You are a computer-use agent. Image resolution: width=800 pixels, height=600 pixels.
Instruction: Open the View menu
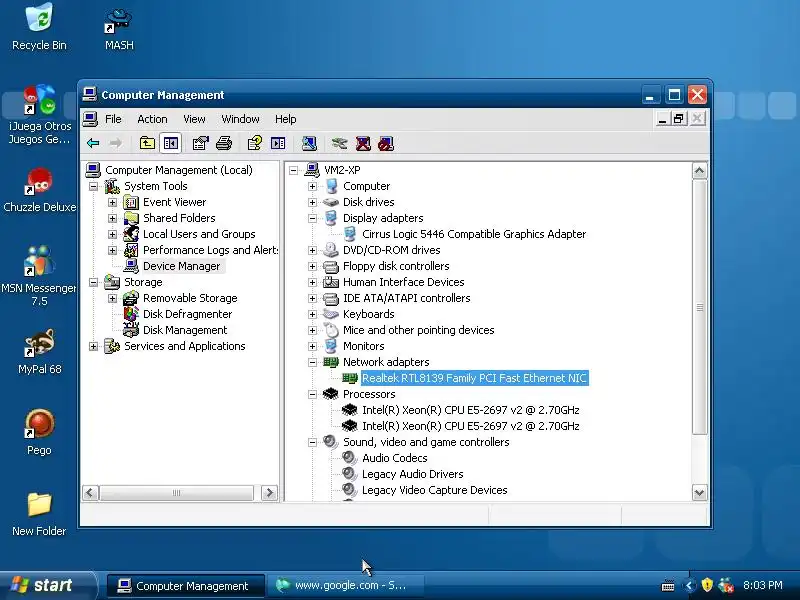coord(194,119)
